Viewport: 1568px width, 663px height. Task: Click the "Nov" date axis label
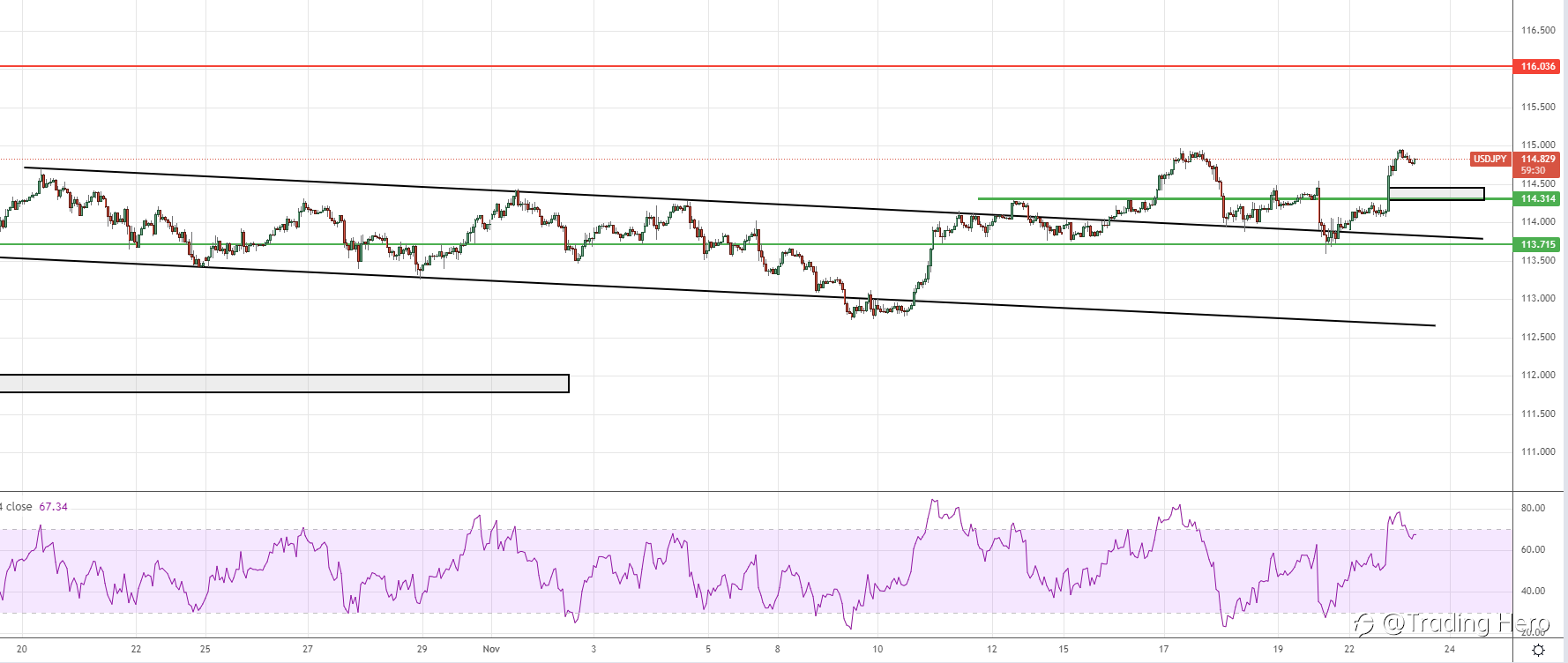pyautogui.click(x=491, y=649)
